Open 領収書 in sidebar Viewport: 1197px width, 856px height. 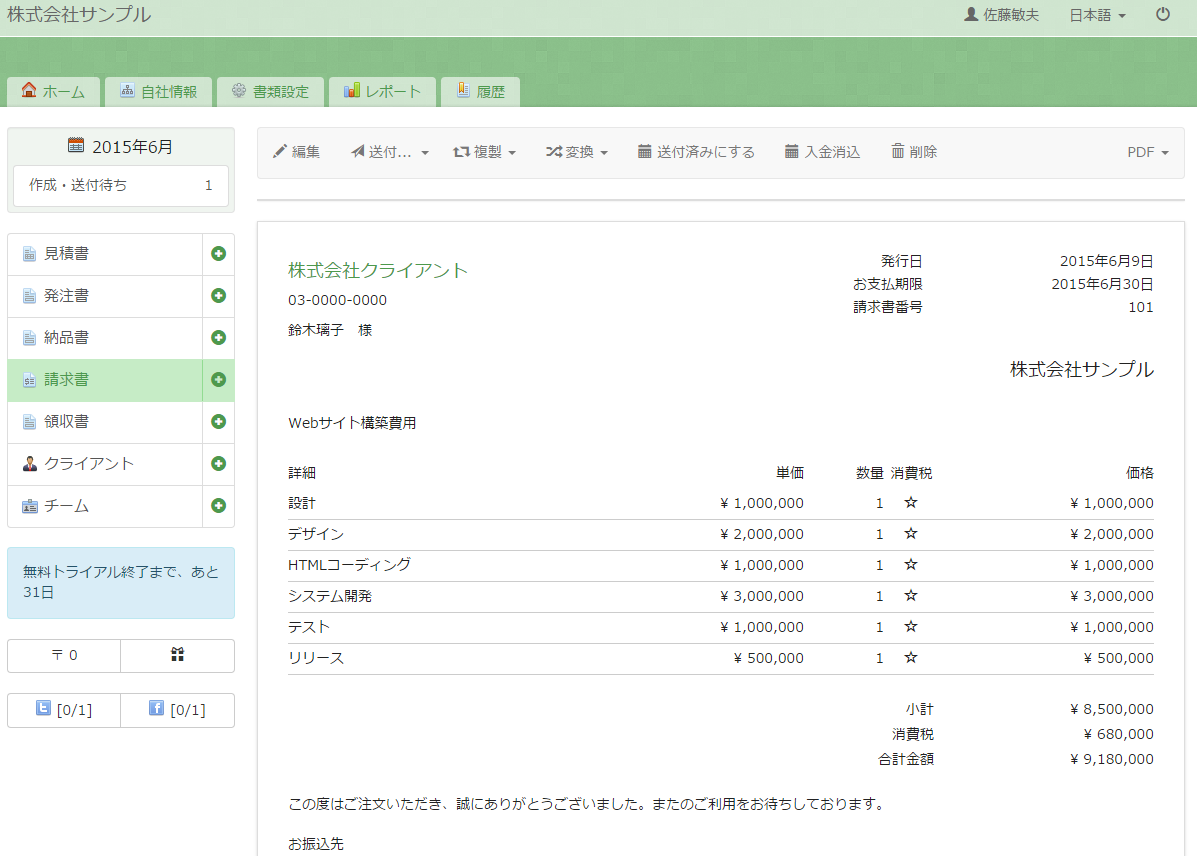coord(105,422)
